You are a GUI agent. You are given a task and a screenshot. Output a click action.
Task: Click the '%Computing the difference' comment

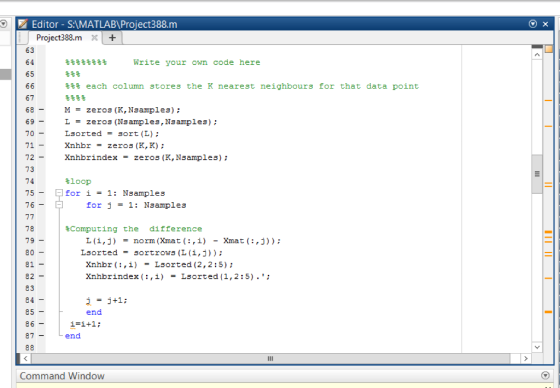(x=134, y=229)
